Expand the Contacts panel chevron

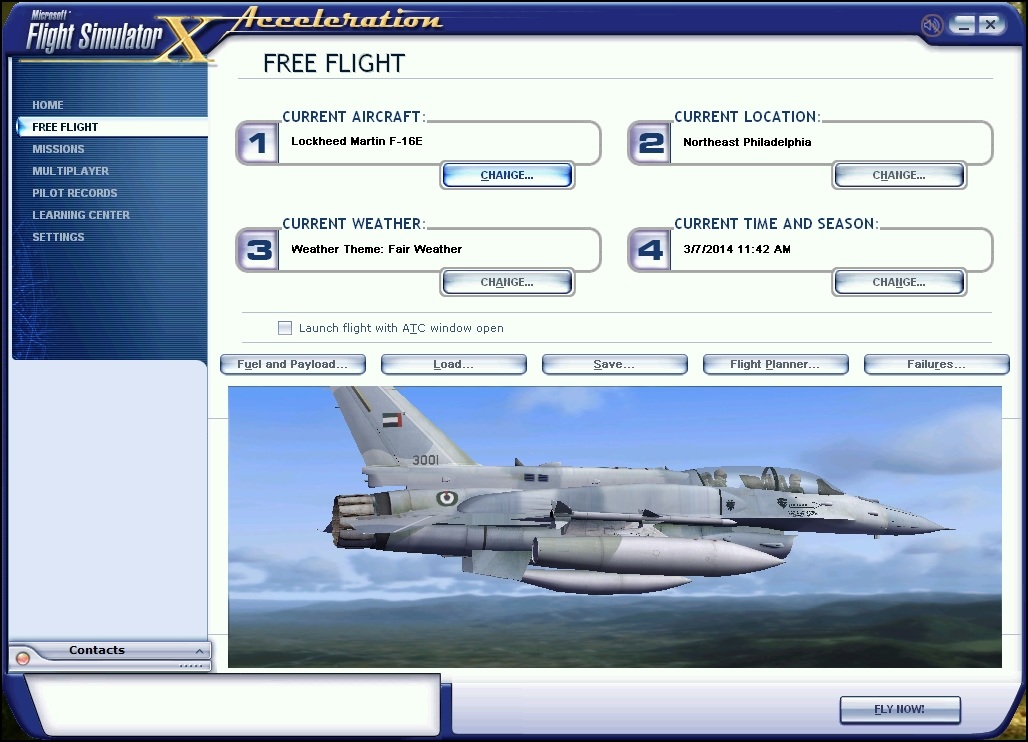click(x=199, y=651)
